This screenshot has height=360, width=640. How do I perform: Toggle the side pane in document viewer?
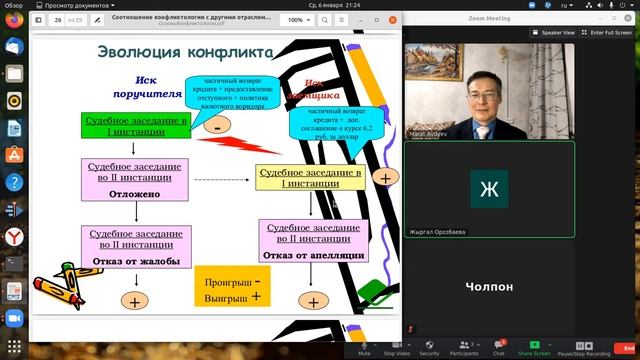coord(38,20)
